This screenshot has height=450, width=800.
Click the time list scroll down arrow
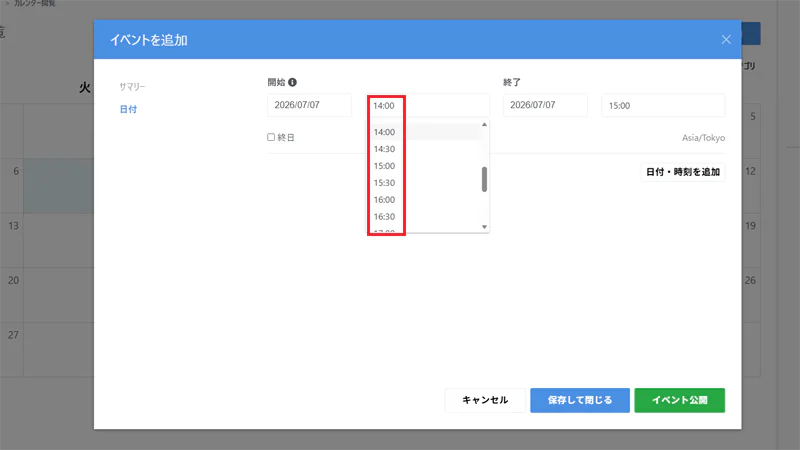(x=484, y=227)
